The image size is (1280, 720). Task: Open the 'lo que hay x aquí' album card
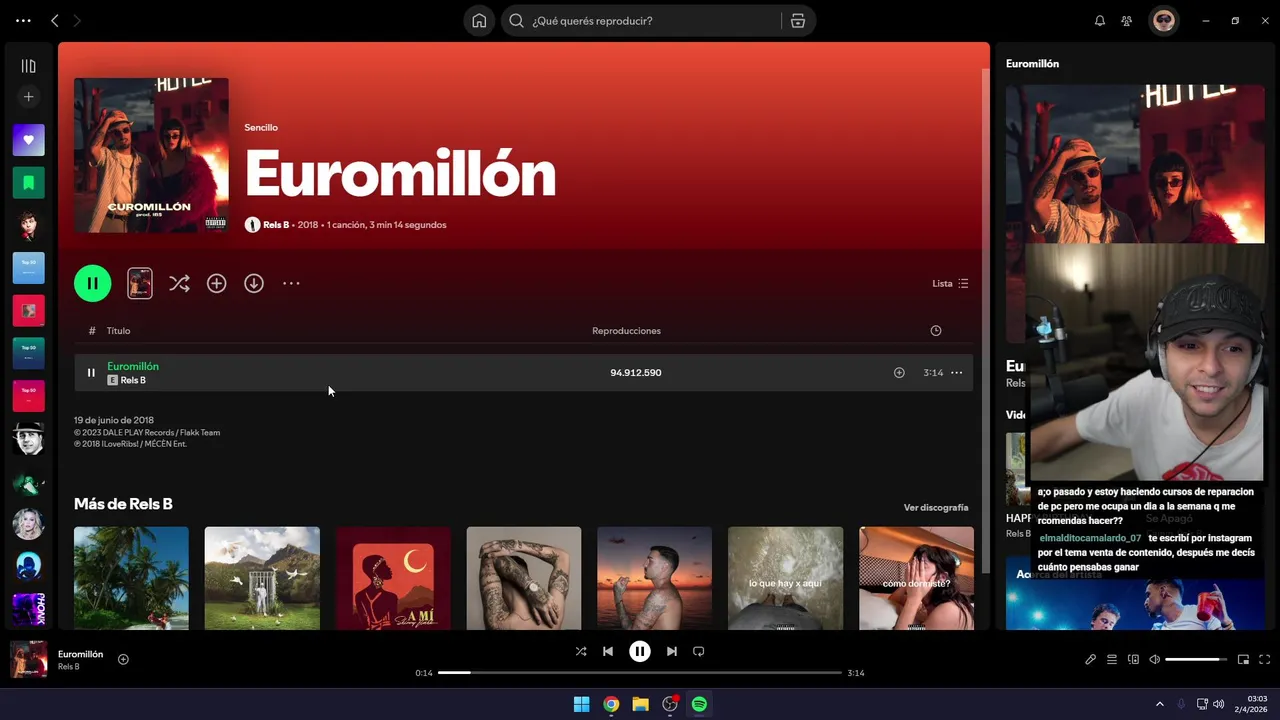pyautogui.click(x=785, y=578)
